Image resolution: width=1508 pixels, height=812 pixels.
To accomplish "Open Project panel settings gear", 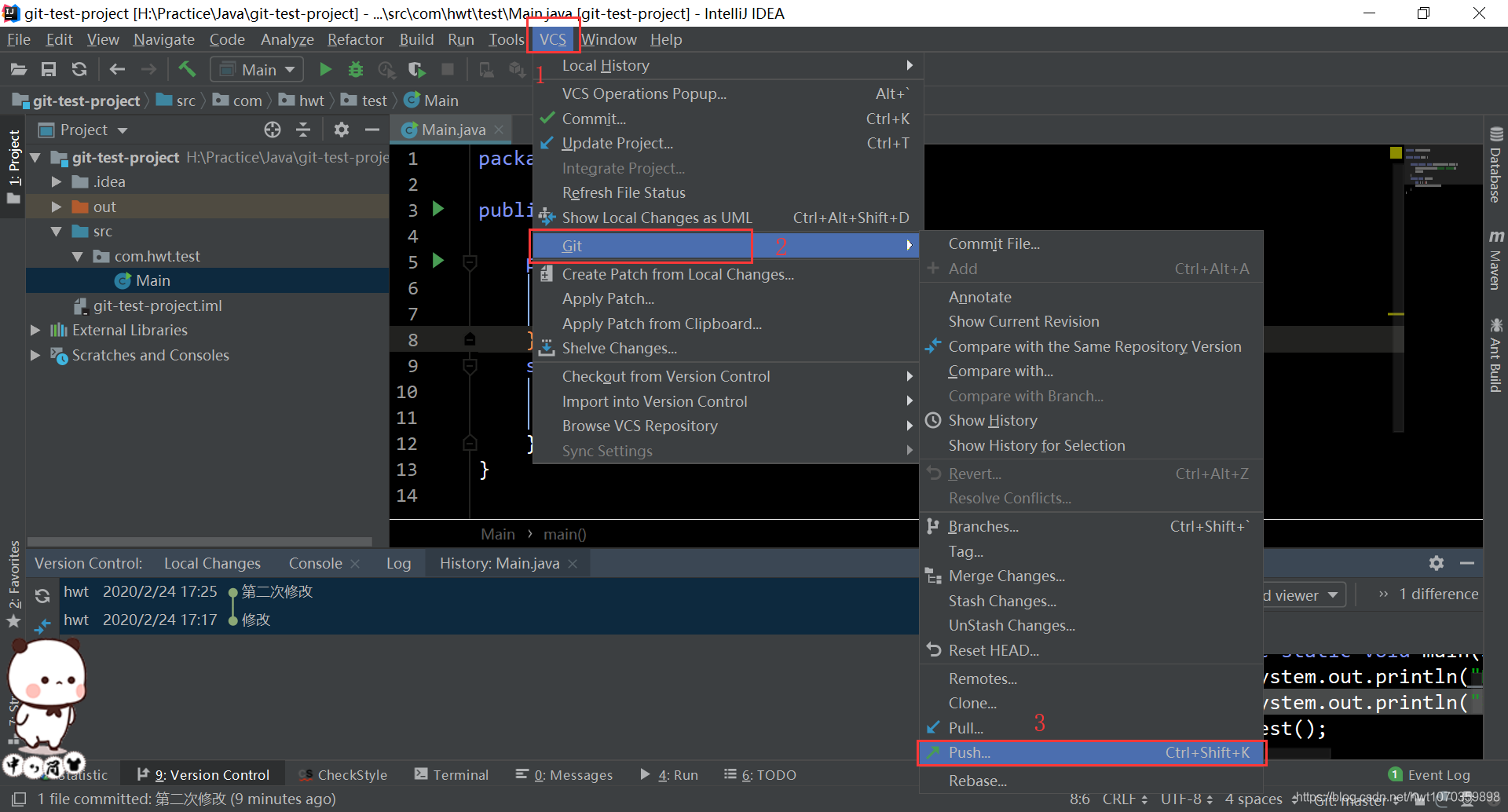I will [342, 130].
